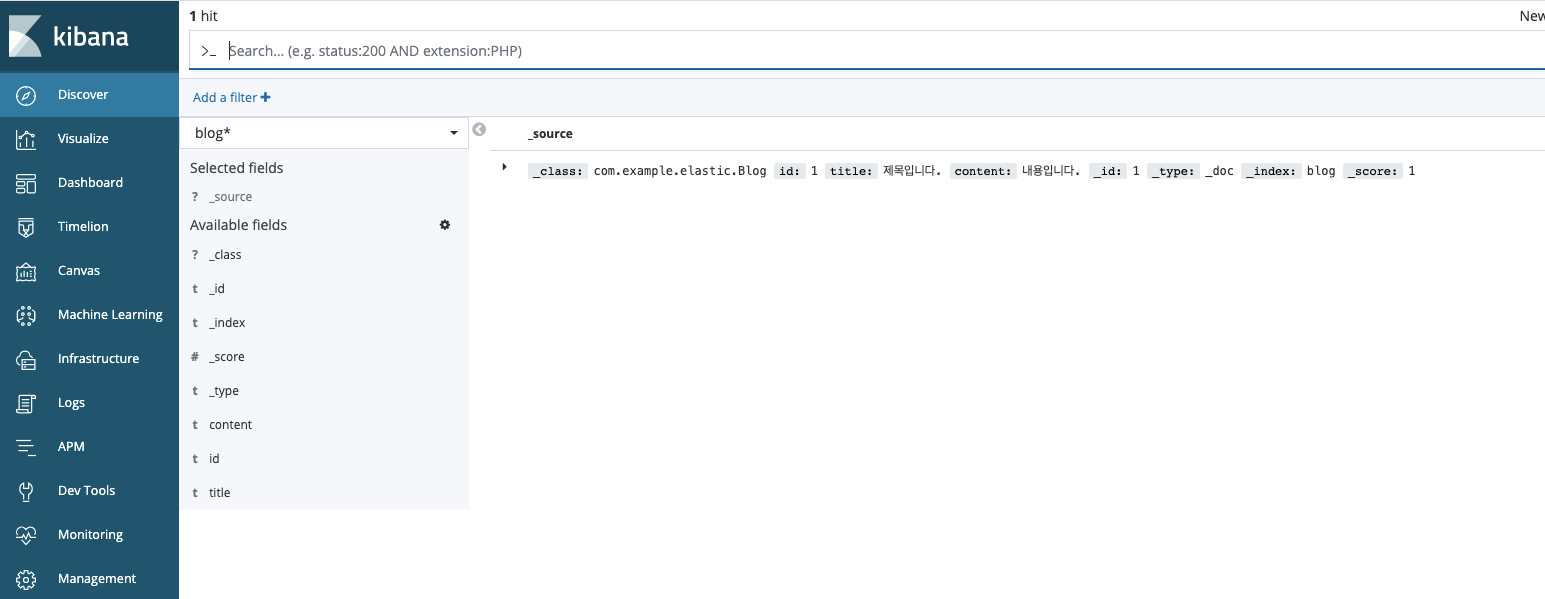The height and width of the screenshot is (599, 1545).
Task: Click the Kibana logo
Action: point(69,36)
